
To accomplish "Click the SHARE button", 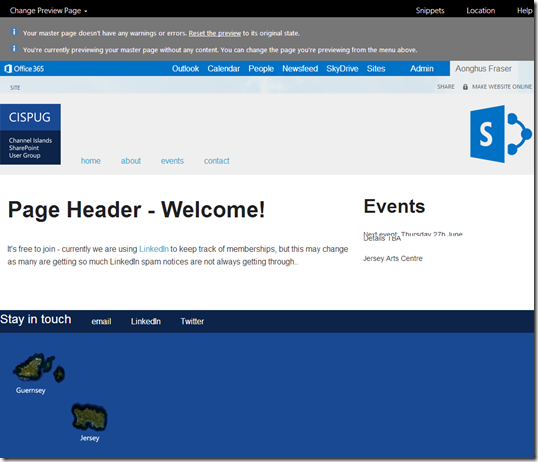I will pos(445,87).
